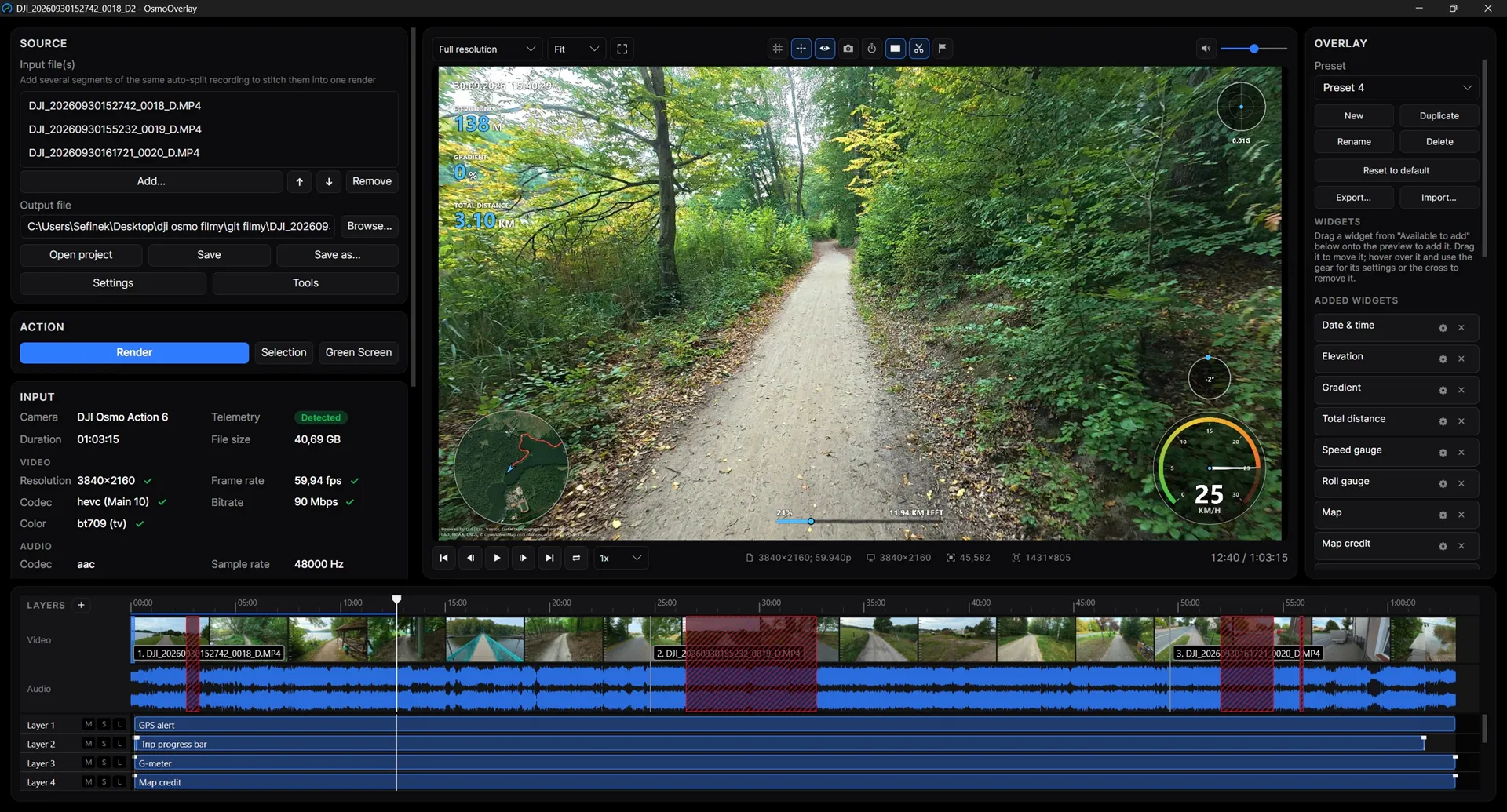The width and height of the screenshot is (1507, 812).
Task: Open Speed gauge widget settings gear
Action: coord(1443,453)
